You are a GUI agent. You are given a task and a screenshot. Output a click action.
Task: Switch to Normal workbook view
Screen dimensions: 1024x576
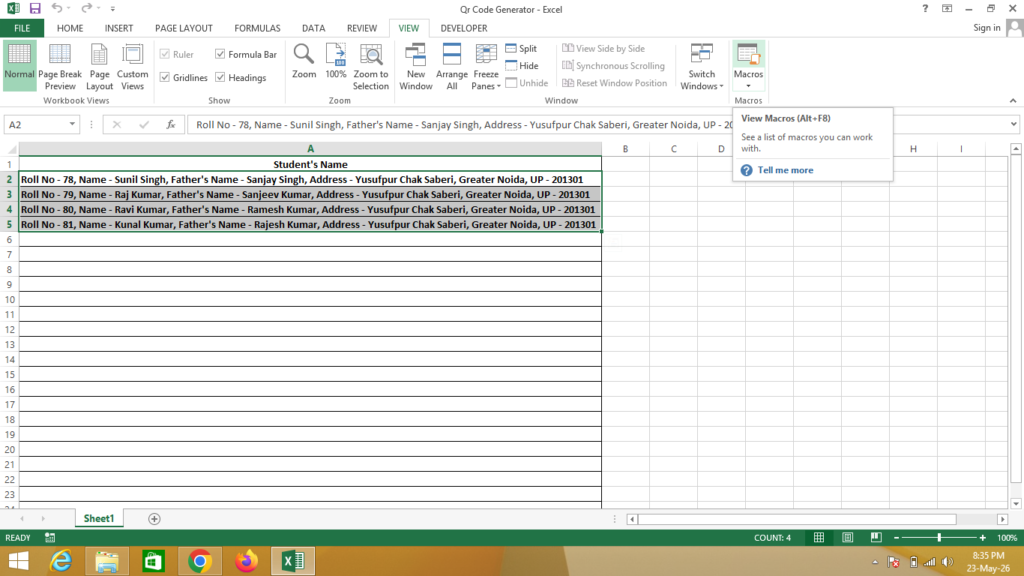coord(19,65)
